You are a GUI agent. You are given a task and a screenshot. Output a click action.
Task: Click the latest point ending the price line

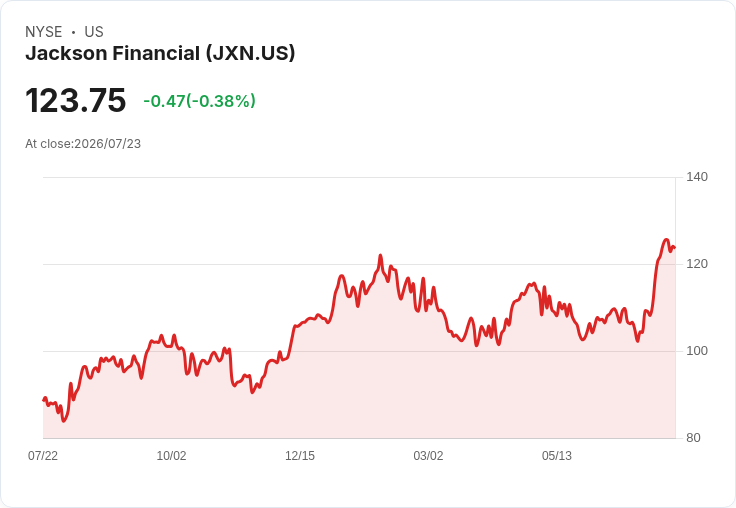[x=675, y=247]
